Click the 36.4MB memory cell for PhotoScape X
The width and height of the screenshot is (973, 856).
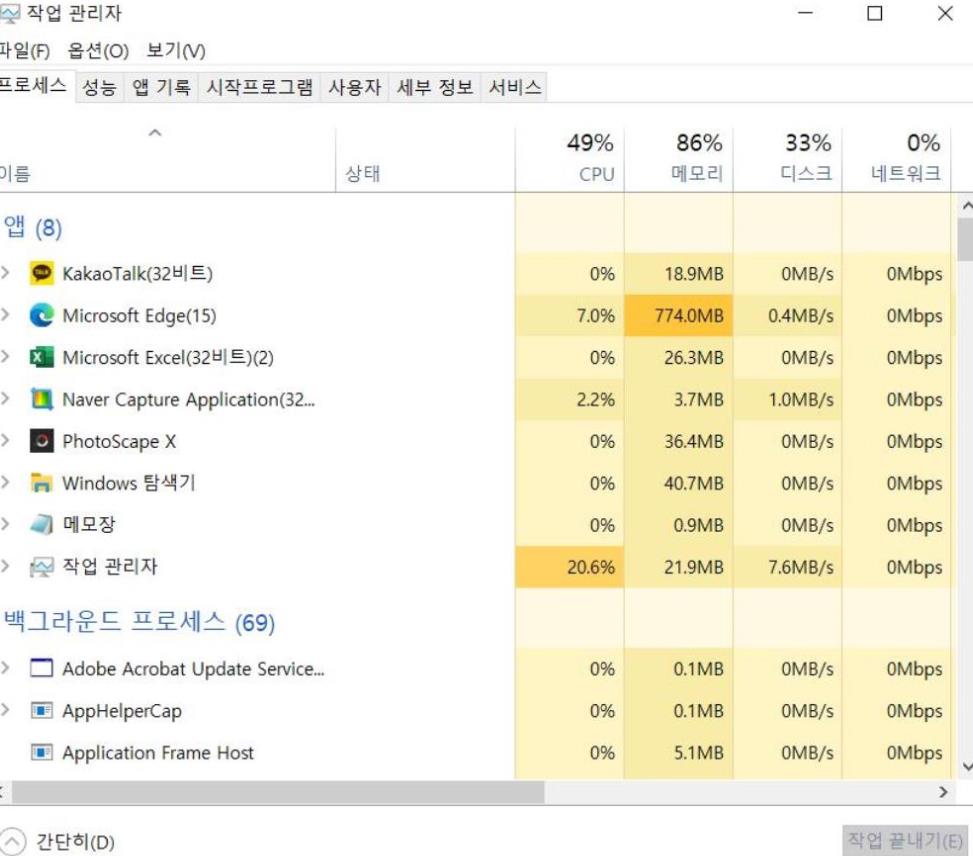[678, 441]
